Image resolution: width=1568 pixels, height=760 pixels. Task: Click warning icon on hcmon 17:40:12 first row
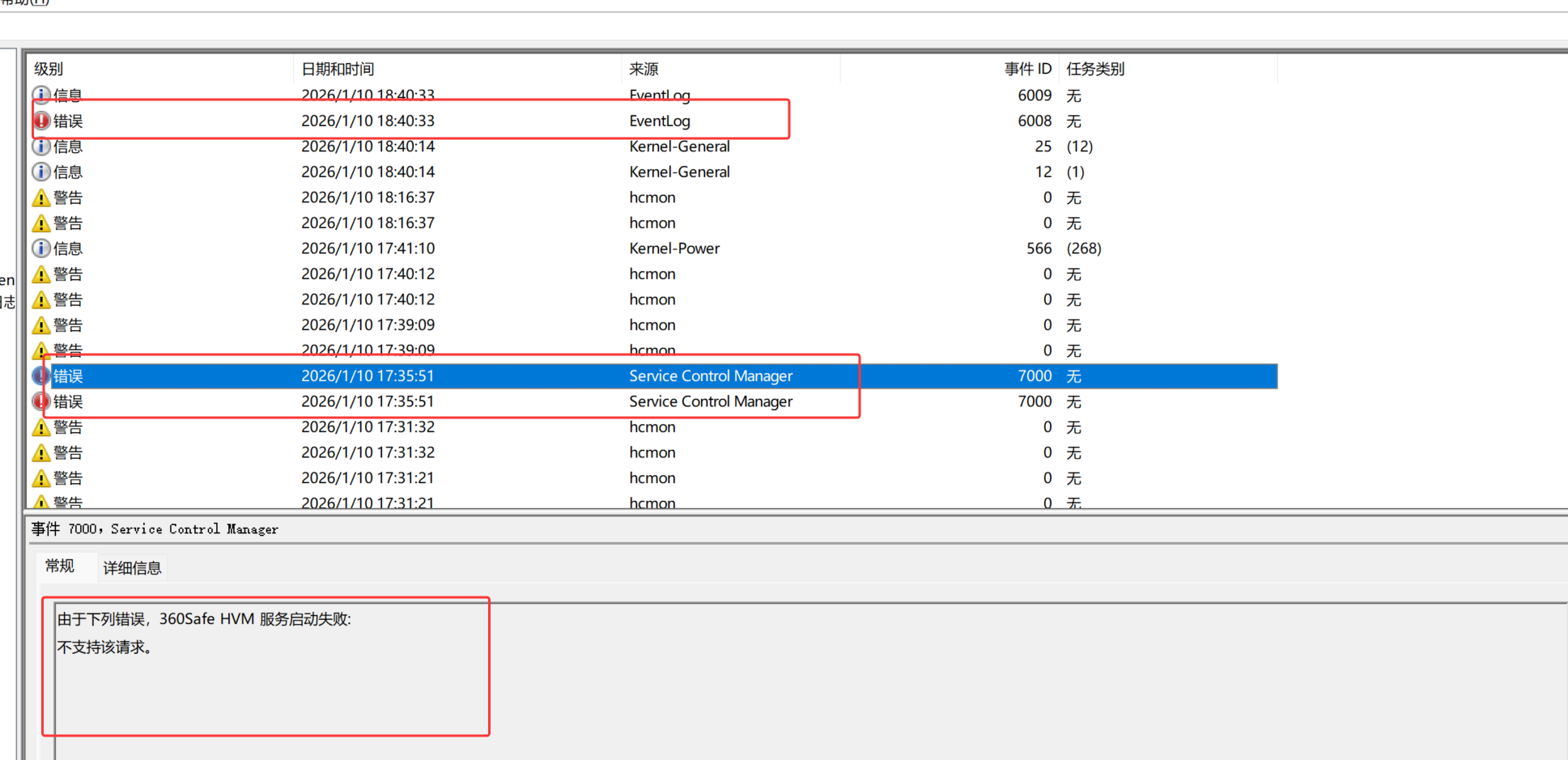[41, 274]
